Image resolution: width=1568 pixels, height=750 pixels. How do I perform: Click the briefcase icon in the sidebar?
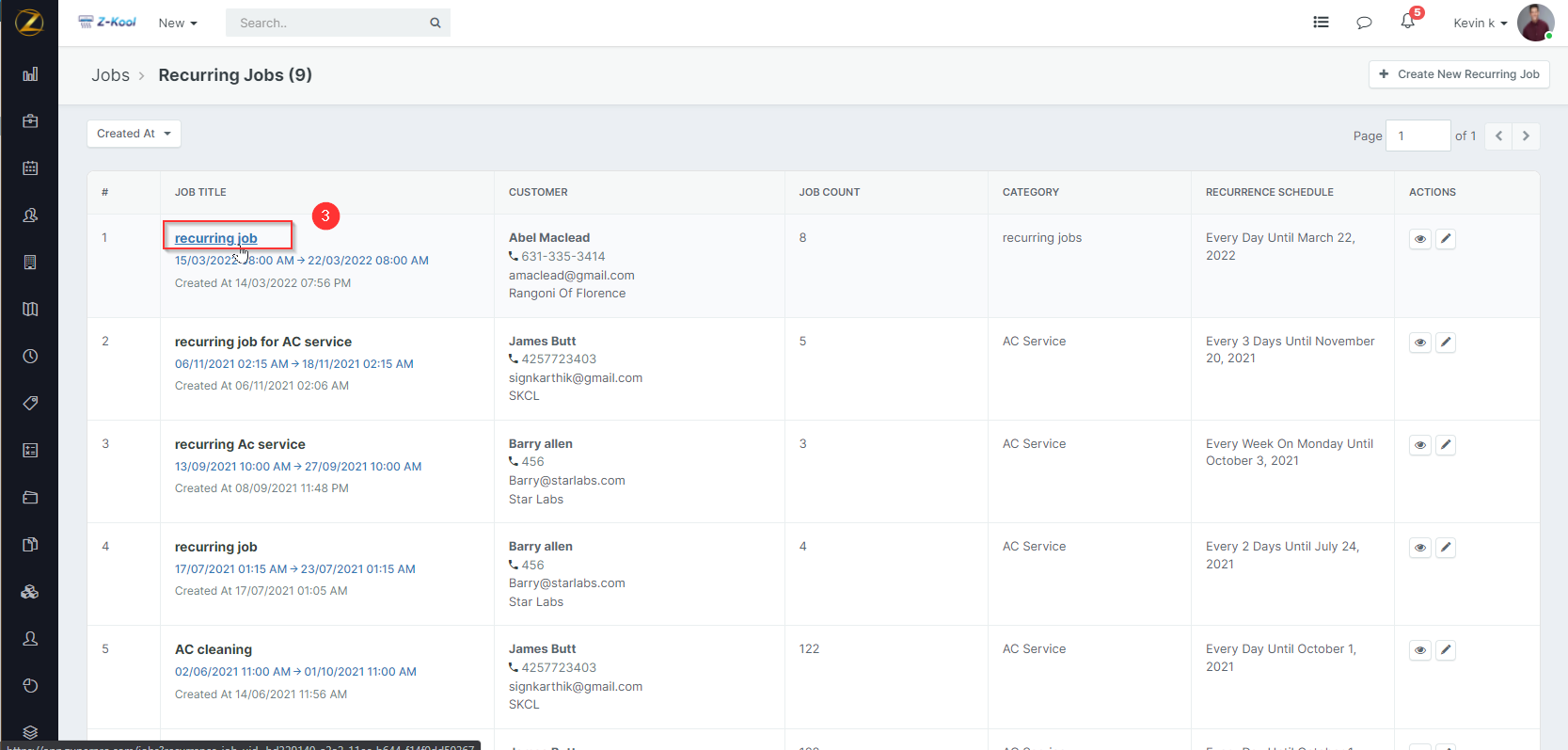click(30, 121)
